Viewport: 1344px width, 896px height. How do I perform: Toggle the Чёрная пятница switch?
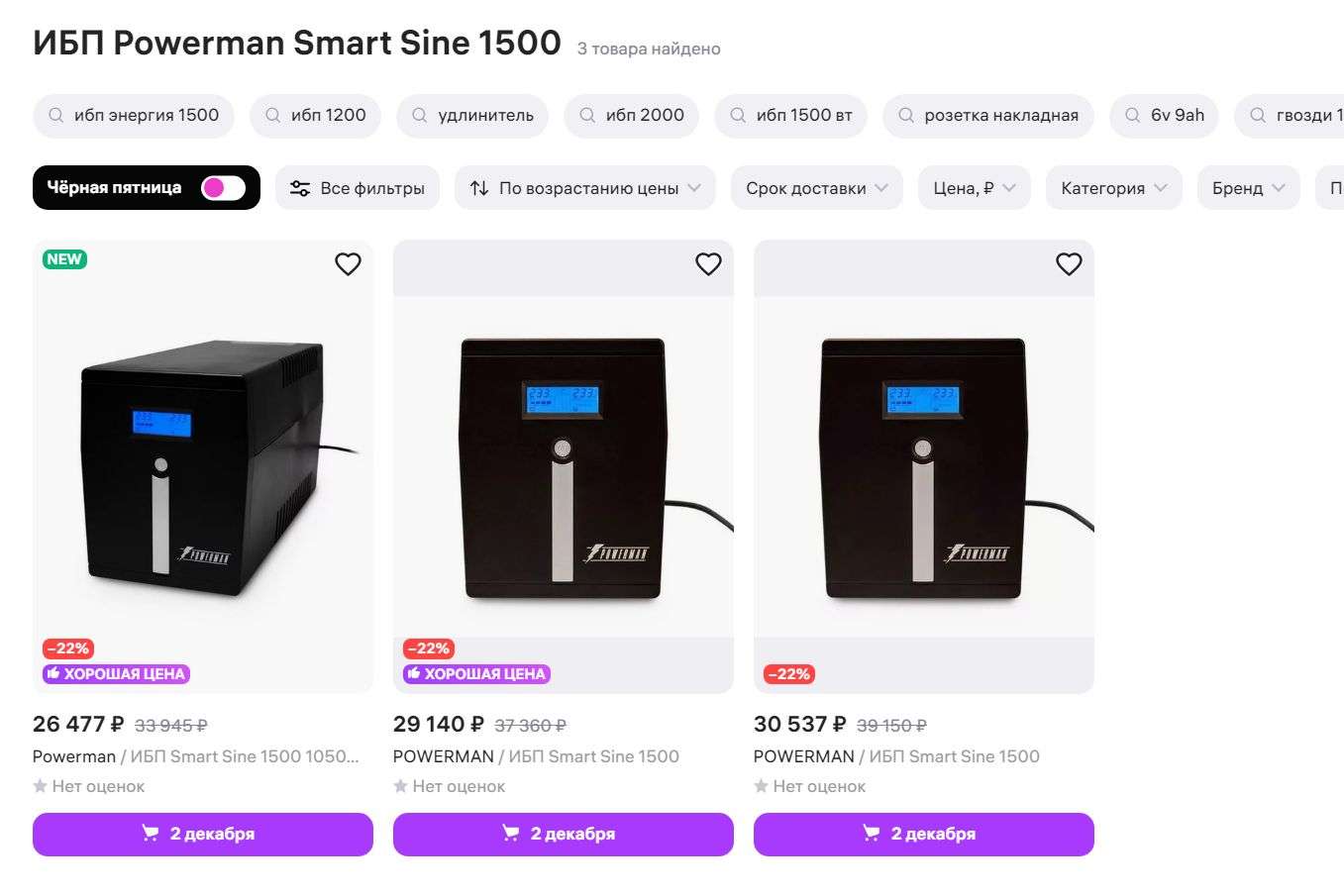(223, 188)
